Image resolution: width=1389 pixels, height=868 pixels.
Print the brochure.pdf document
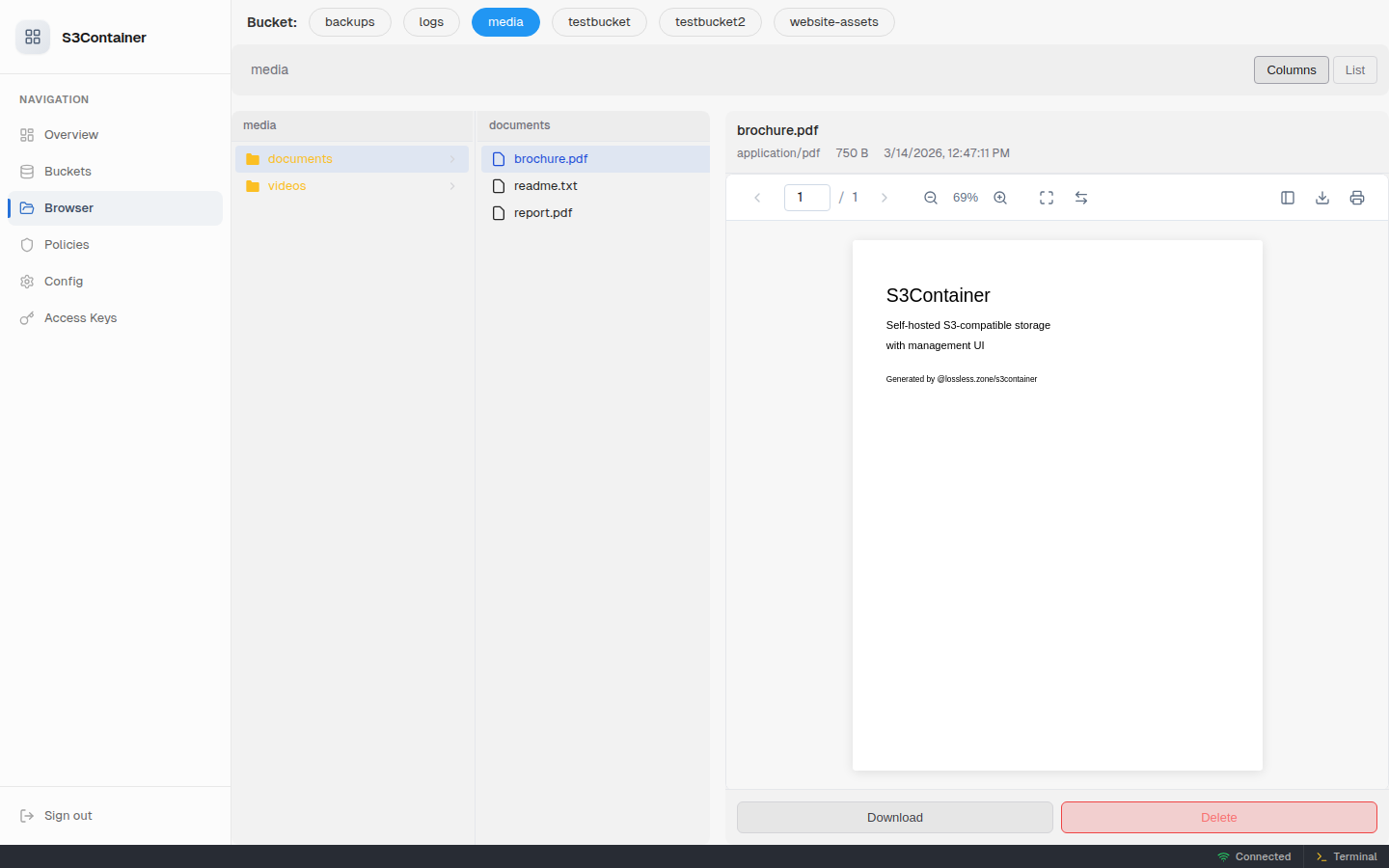pos(1357,197)
